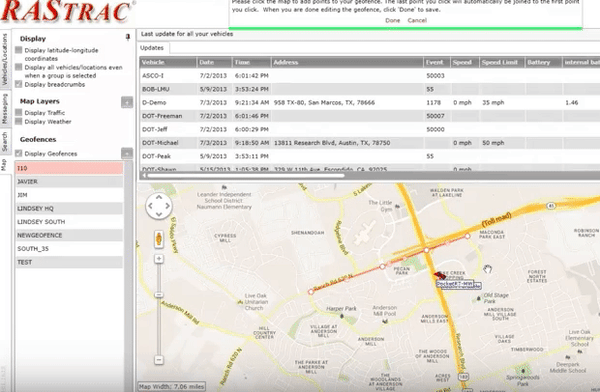This screenshot has height=392, width=600.
Task: Enable Display latitude-longitude coordinates checkbox
Action: [18, 50]
